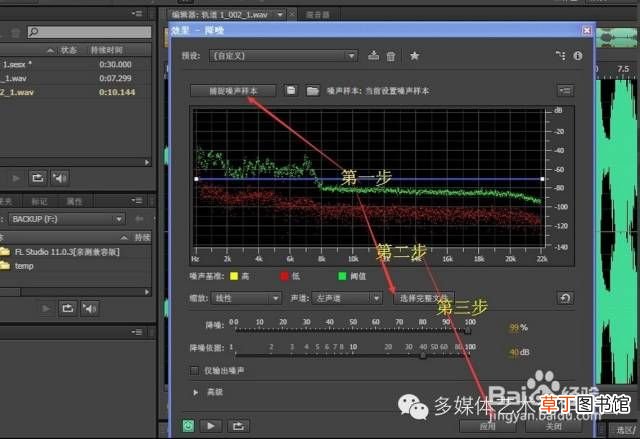Toggle auto-play speaker in Files panel
This screenshot has height=439, width=640.
click(x=60, y=177)
